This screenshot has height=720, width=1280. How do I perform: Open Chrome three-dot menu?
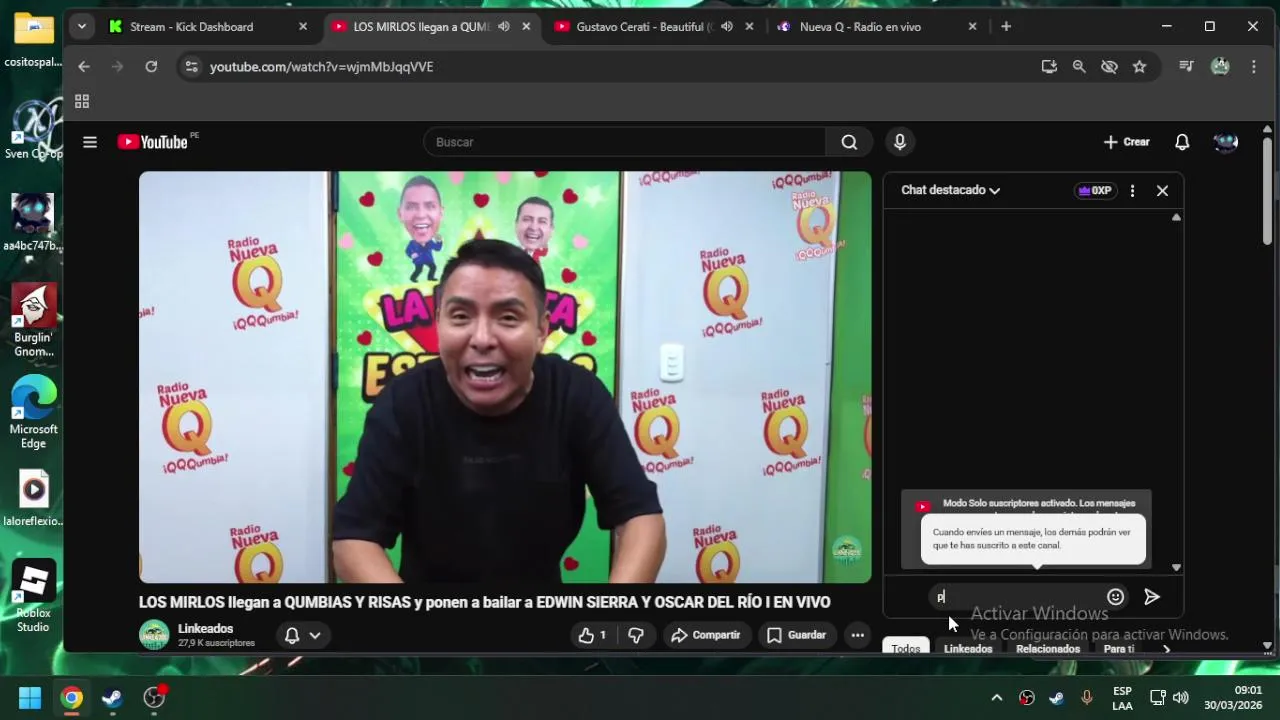1254,66
